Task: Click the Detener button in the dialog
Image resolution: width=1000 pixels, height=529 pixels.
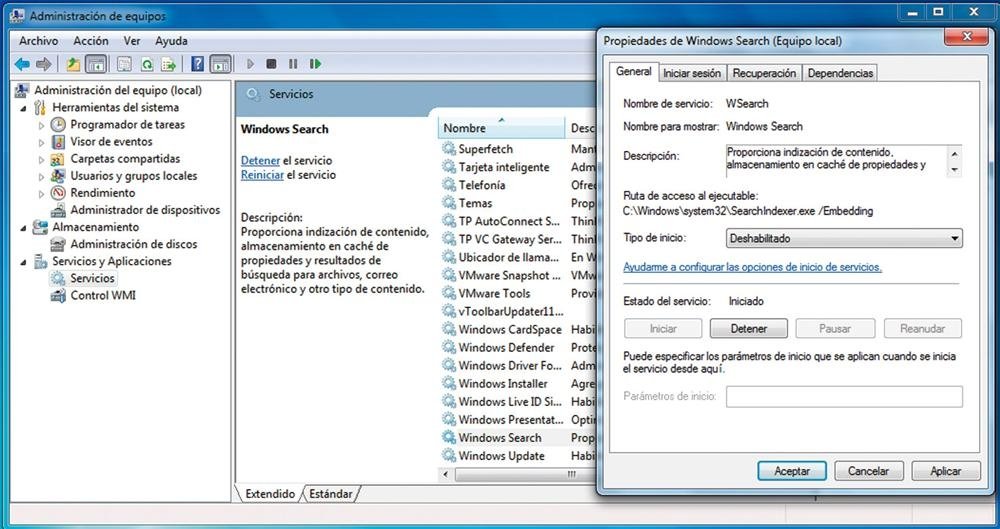Action: (x=749, y=329)
